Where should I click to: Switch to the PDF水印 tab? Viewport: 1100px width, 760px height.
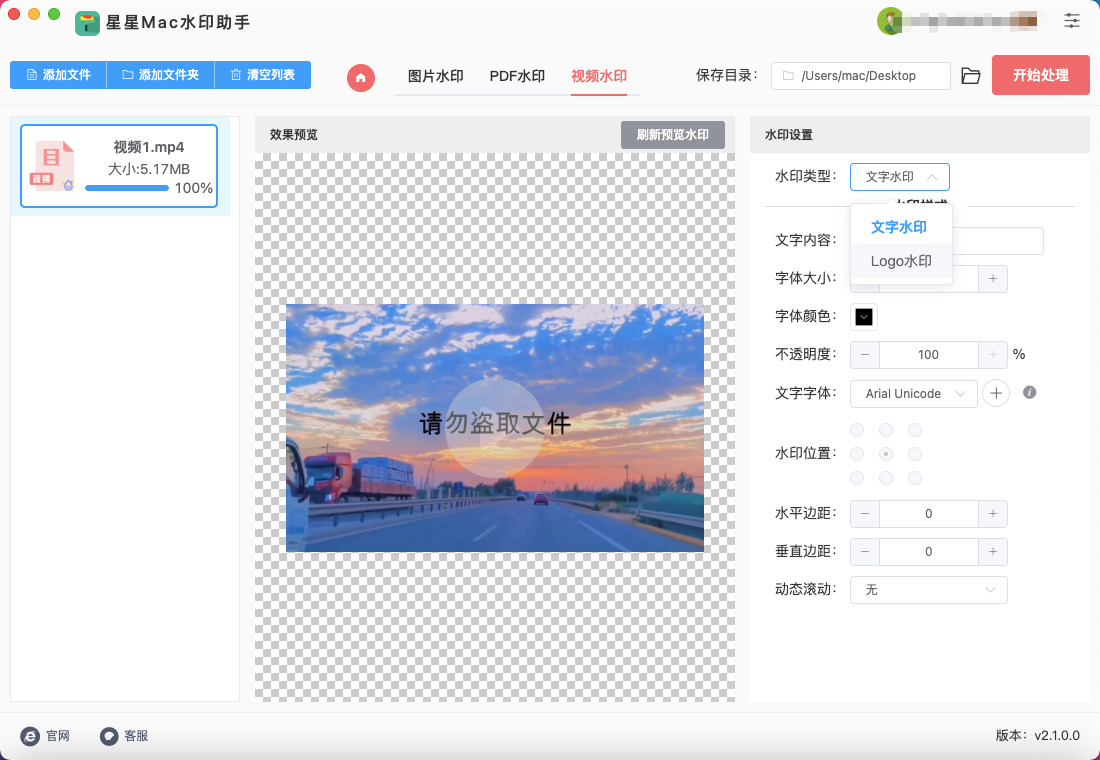[517, 76]
